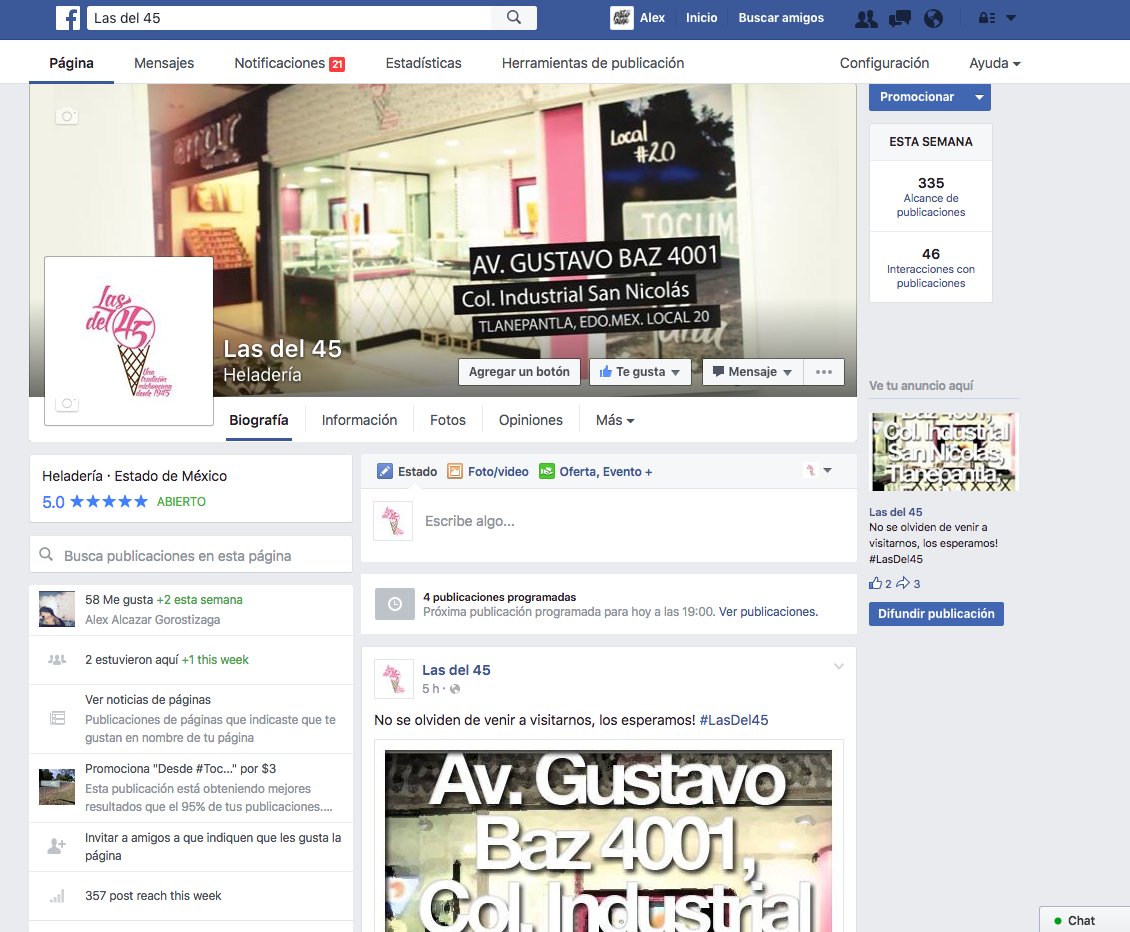The image size is (1130, 932).
Task: Click the invite friends person icon
Action: click(56, 846)
